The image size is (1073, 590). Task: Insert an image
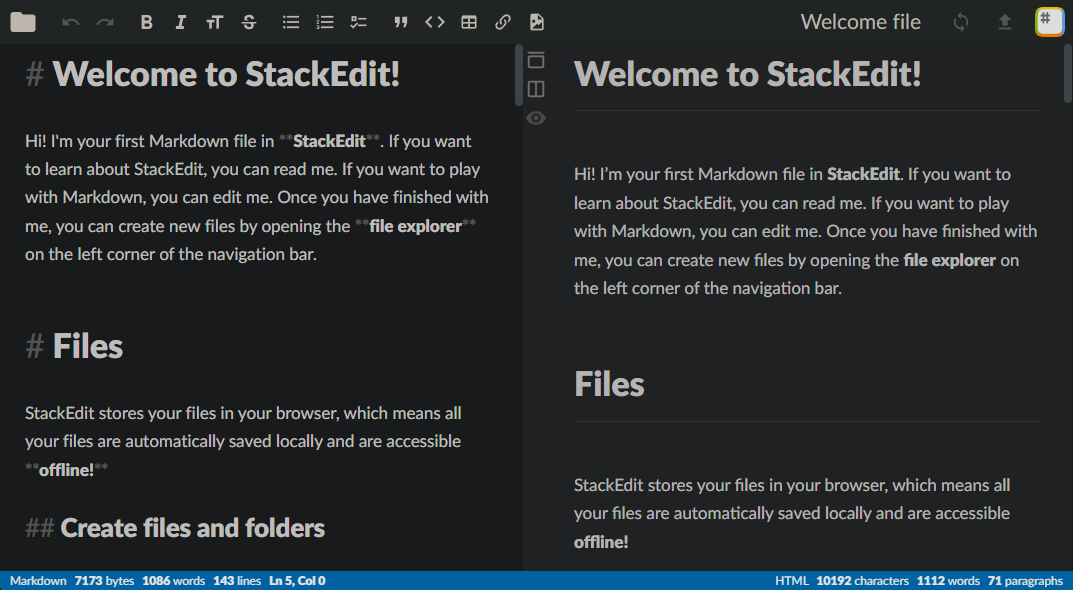pos(537,22)
